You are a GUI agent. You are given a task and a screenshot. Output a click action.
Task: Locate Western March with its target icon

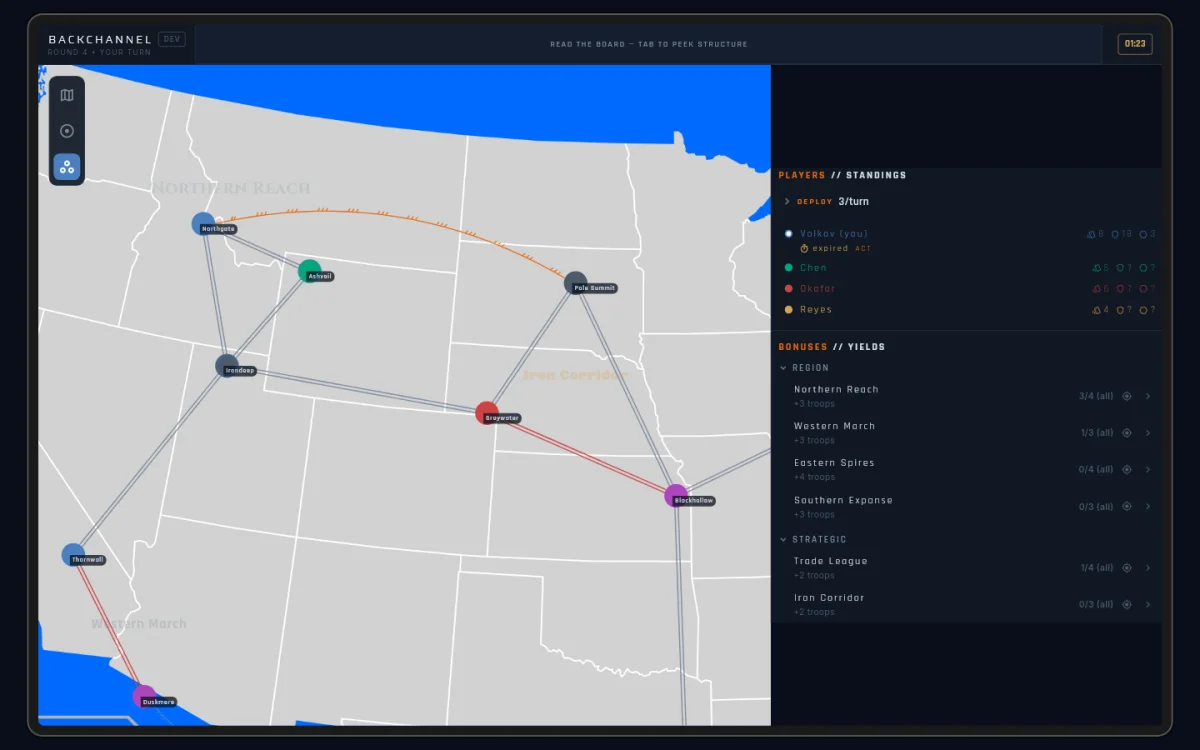click(x=1127, y=433)
